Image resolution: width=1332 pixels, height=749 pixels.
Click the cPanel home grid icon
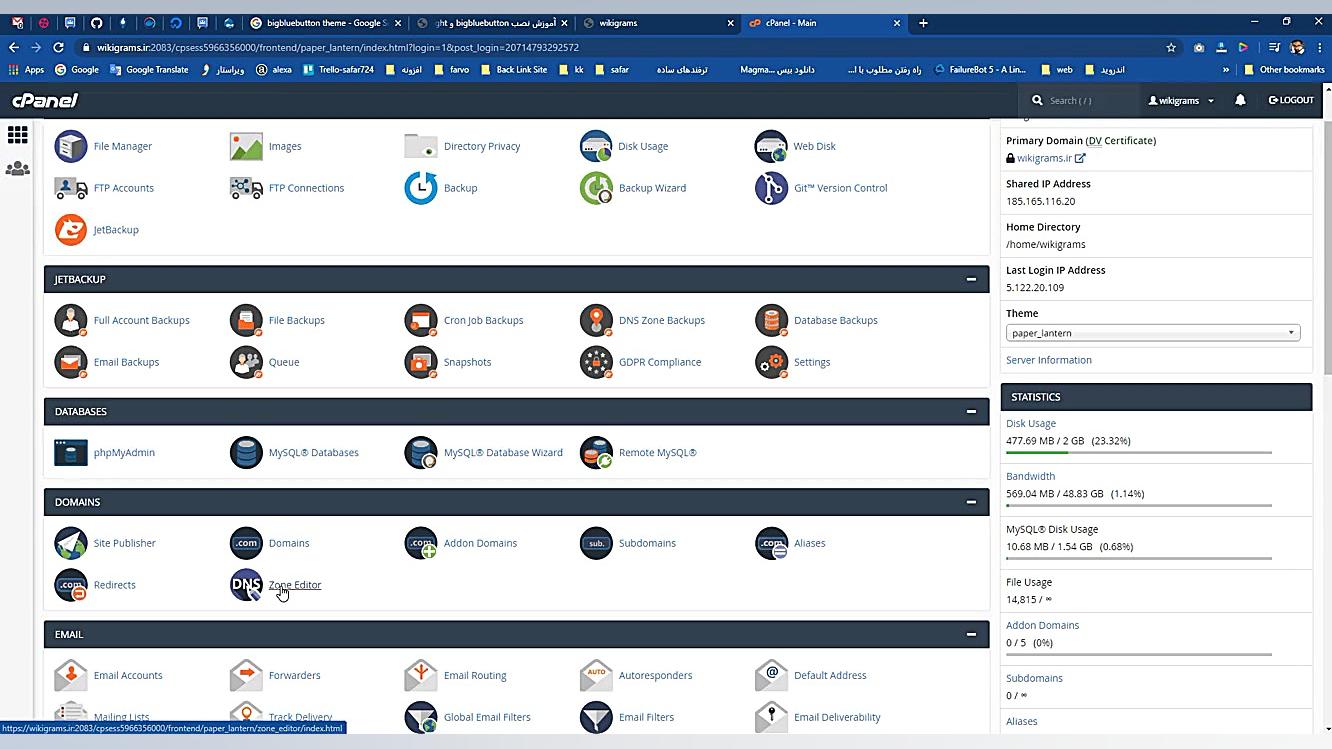pyautogui.click(x=18, y=134)
